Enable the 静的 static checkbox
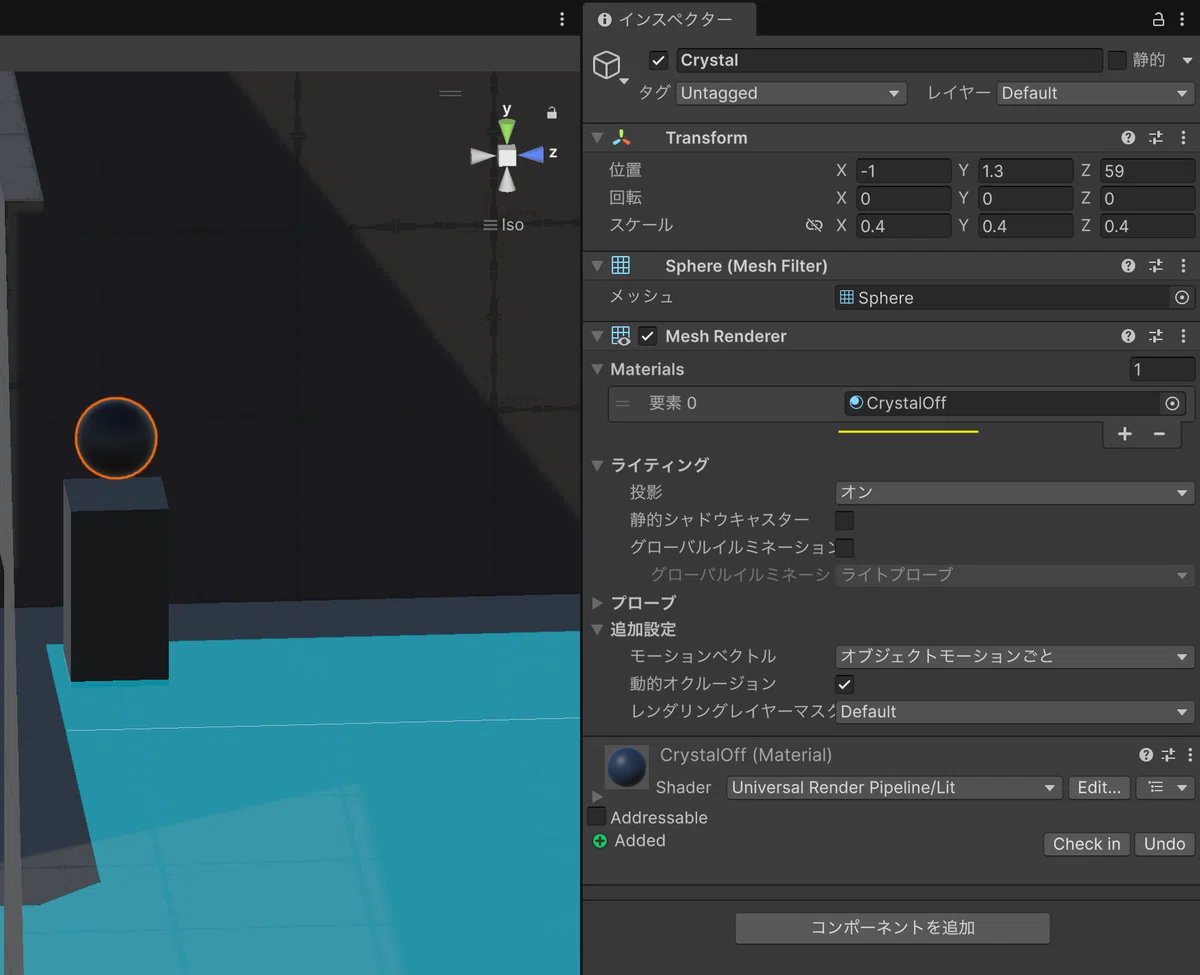Image resolution: width=1200 pixels, height=975 pixels. 1117,60
